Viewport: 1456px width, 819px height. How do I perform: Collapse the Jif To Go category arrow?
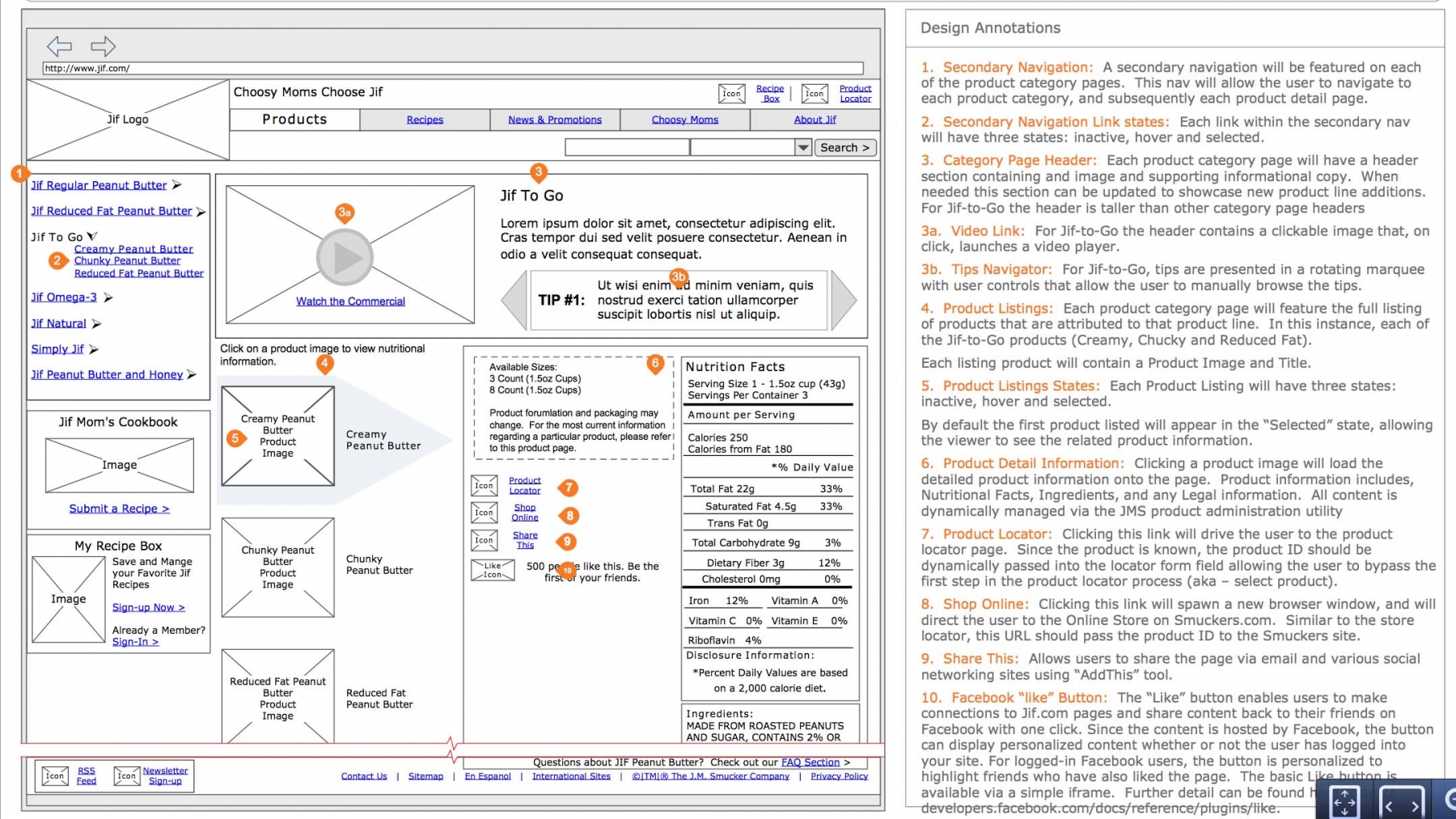click(x=92, y=236)
